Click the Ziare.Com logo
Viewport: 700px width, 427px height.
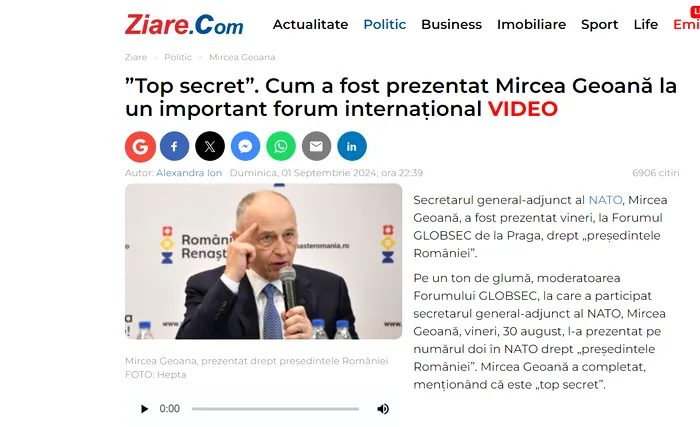point(184,24)
